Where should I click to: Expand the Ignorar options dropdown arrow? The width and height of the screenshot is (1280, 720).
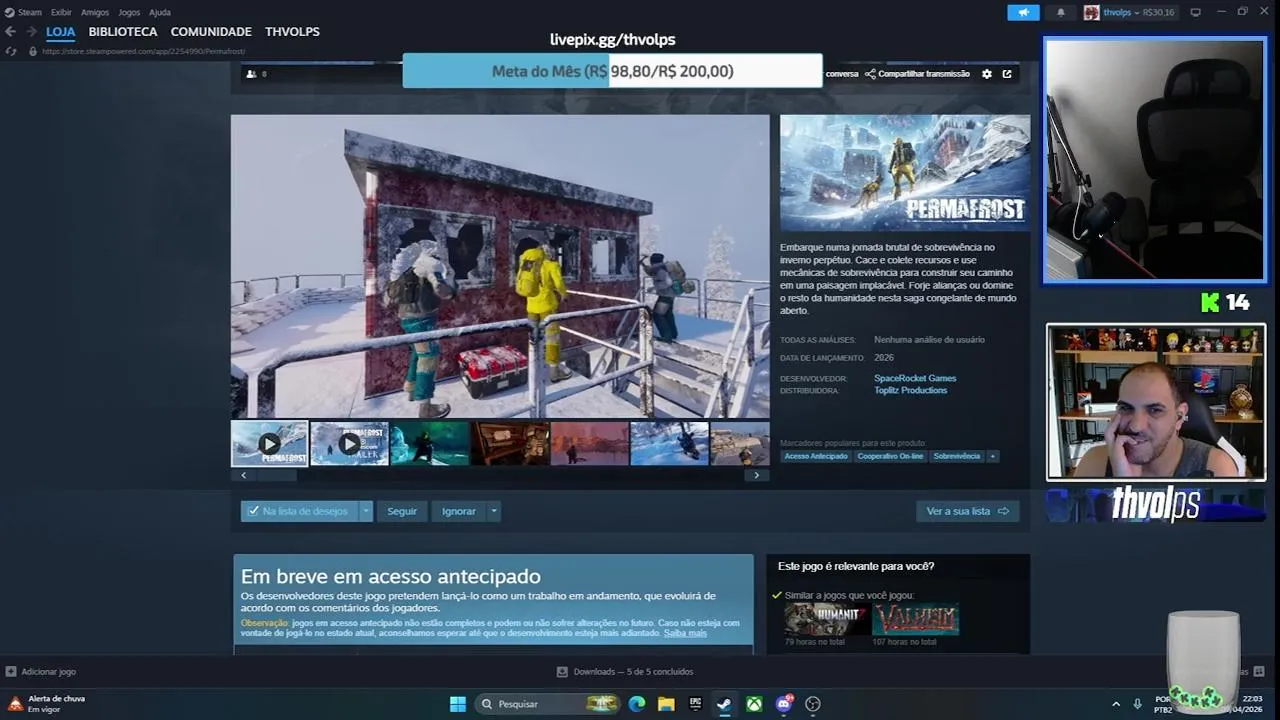point(493,511)
